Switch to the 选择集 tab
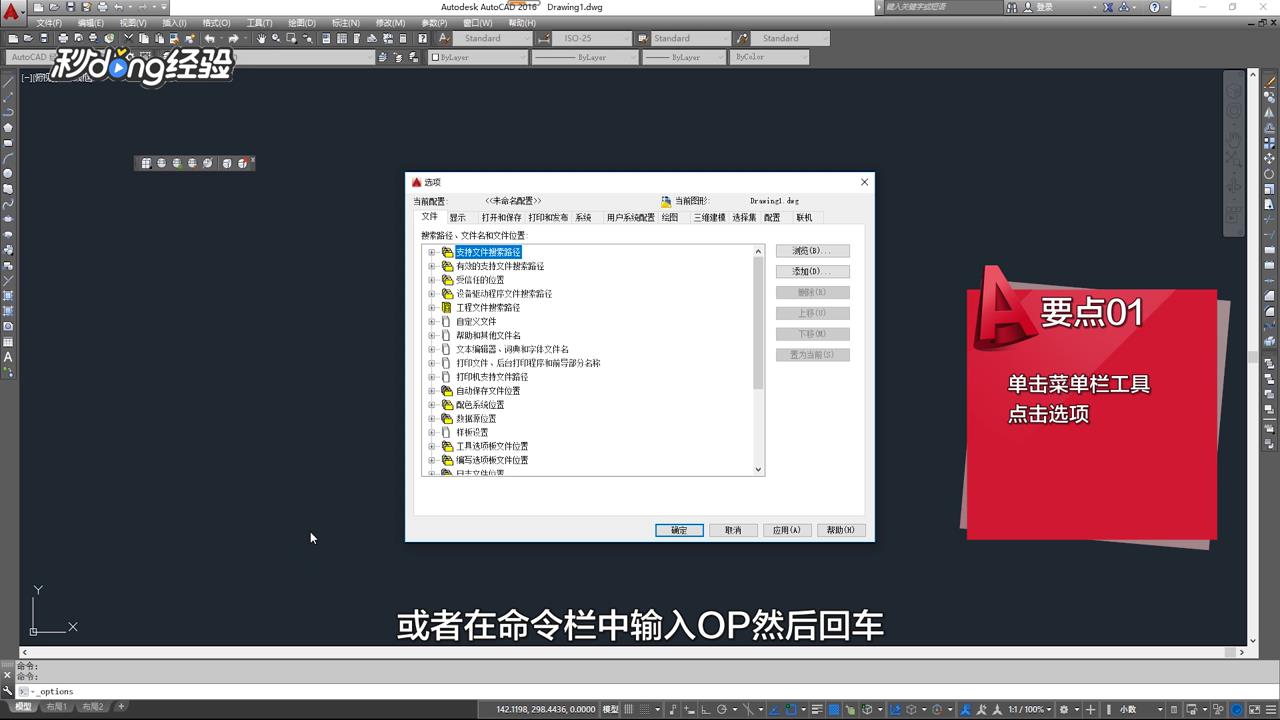The width and height of the screenshot is (1280, 720). click(x=744, y=217)
